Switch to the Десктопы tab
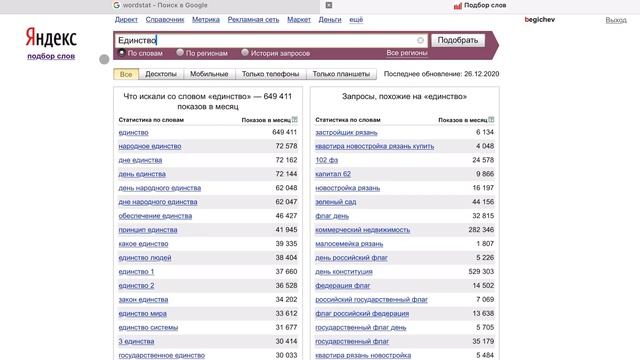This screenshot has height=360, width=640. (161, 74)
